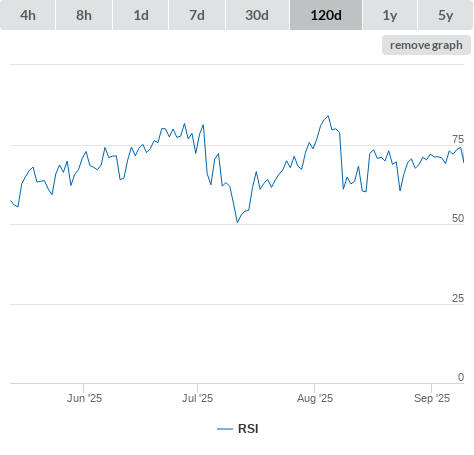This screenshot has width=474, height=455.
Task: Toggle the RSI legend entry
Action: [238, 429]
